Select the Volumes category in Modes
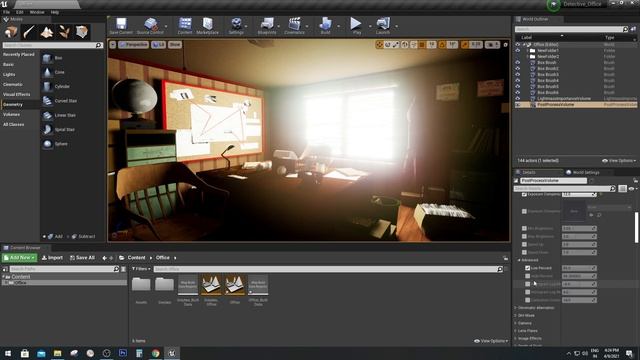The width and height of the screenshot is (640, 360). [x=11, y=114]
